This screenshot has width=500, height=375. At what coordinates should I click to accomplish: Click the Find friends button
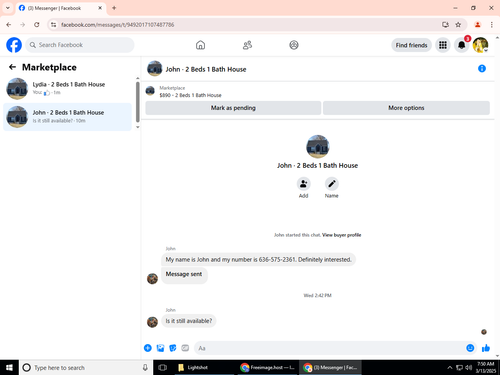point(411,45)
